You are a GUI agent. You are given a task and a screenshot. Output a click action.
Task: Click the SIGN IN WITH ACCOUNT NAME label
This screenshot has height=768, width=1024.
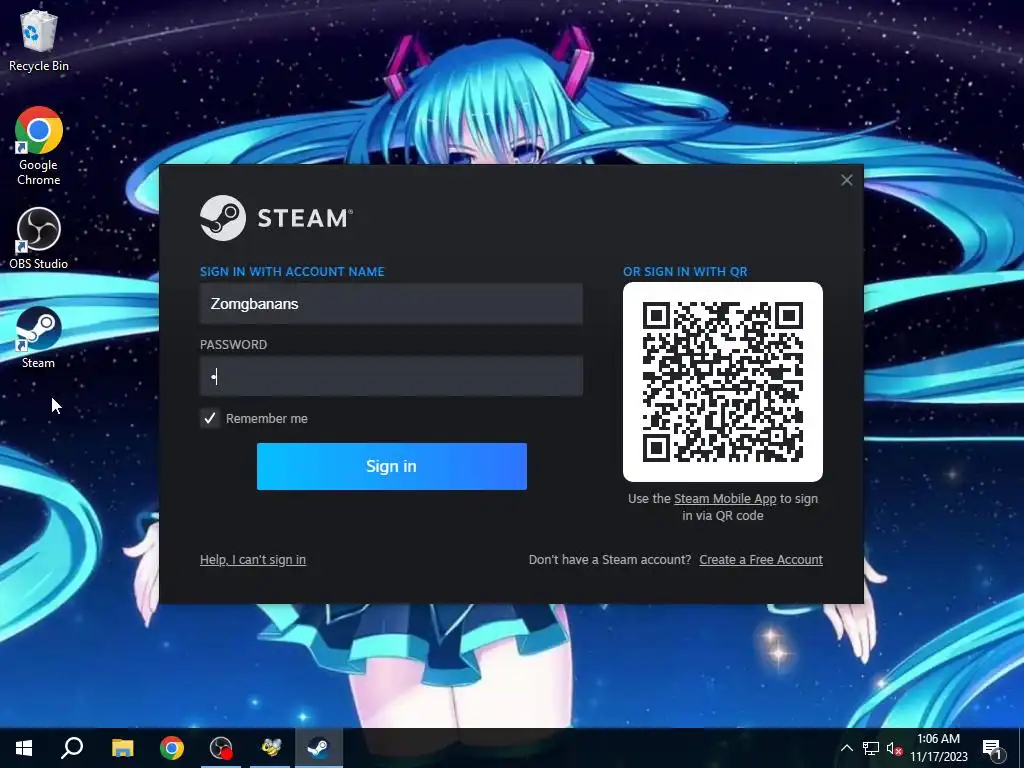pos(292,272)
